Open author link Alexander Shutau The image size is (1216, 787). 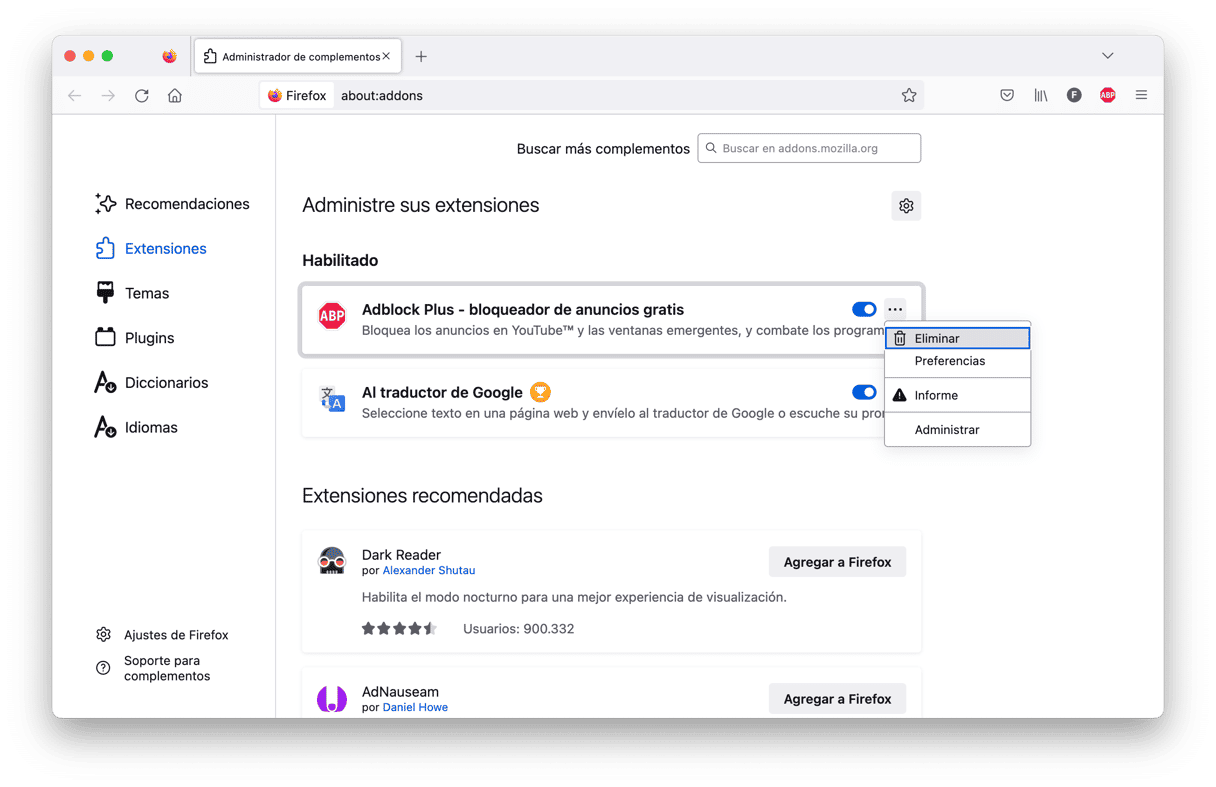coord(429,571)
